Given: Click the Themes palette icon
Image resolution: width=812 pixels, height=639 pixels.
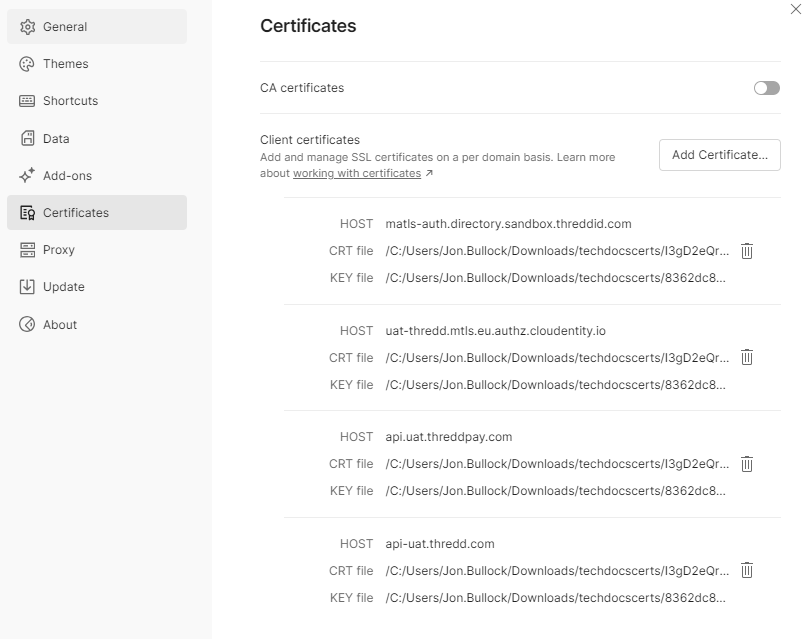Looking at the screenshot, I should (27, 64).
